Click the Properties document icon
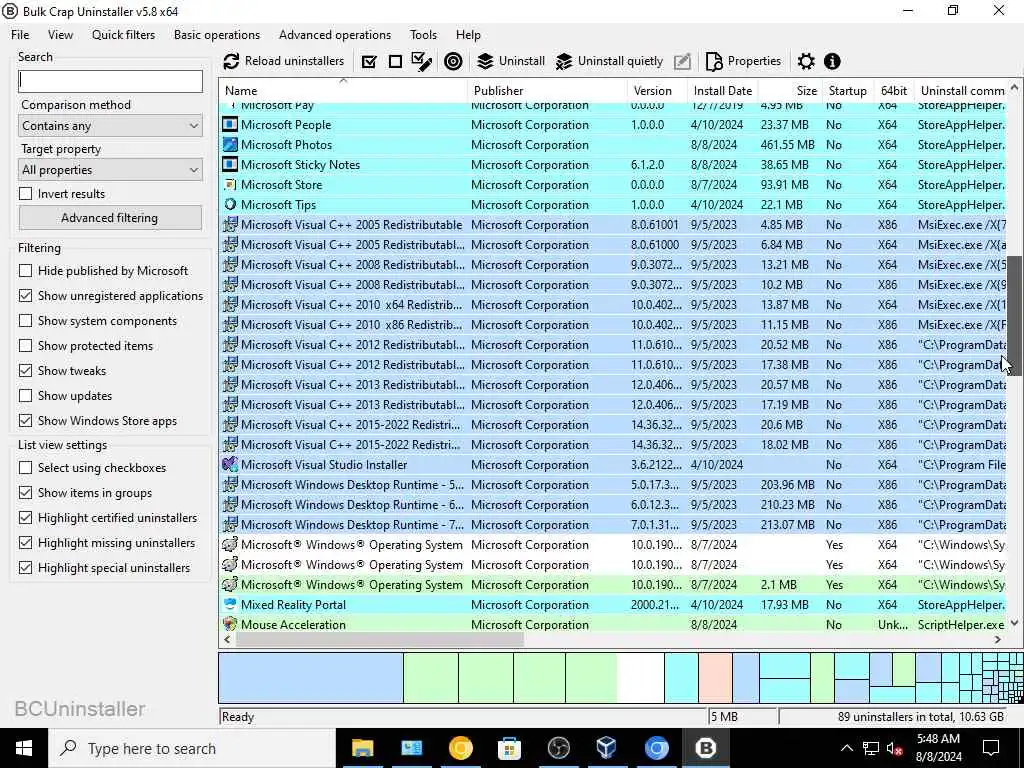 pyautogui.click(x=714, y=61)
